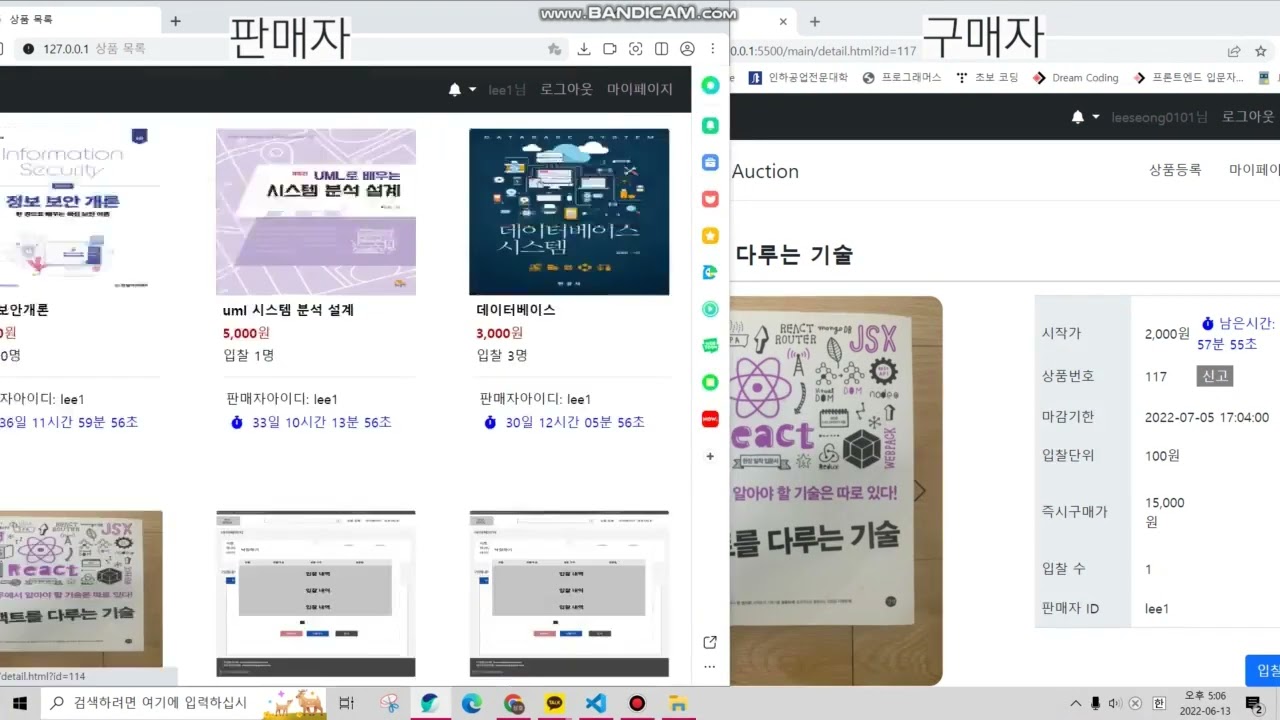
Task: Expand the buyer notification bell dropdown
Action: 1084,117
